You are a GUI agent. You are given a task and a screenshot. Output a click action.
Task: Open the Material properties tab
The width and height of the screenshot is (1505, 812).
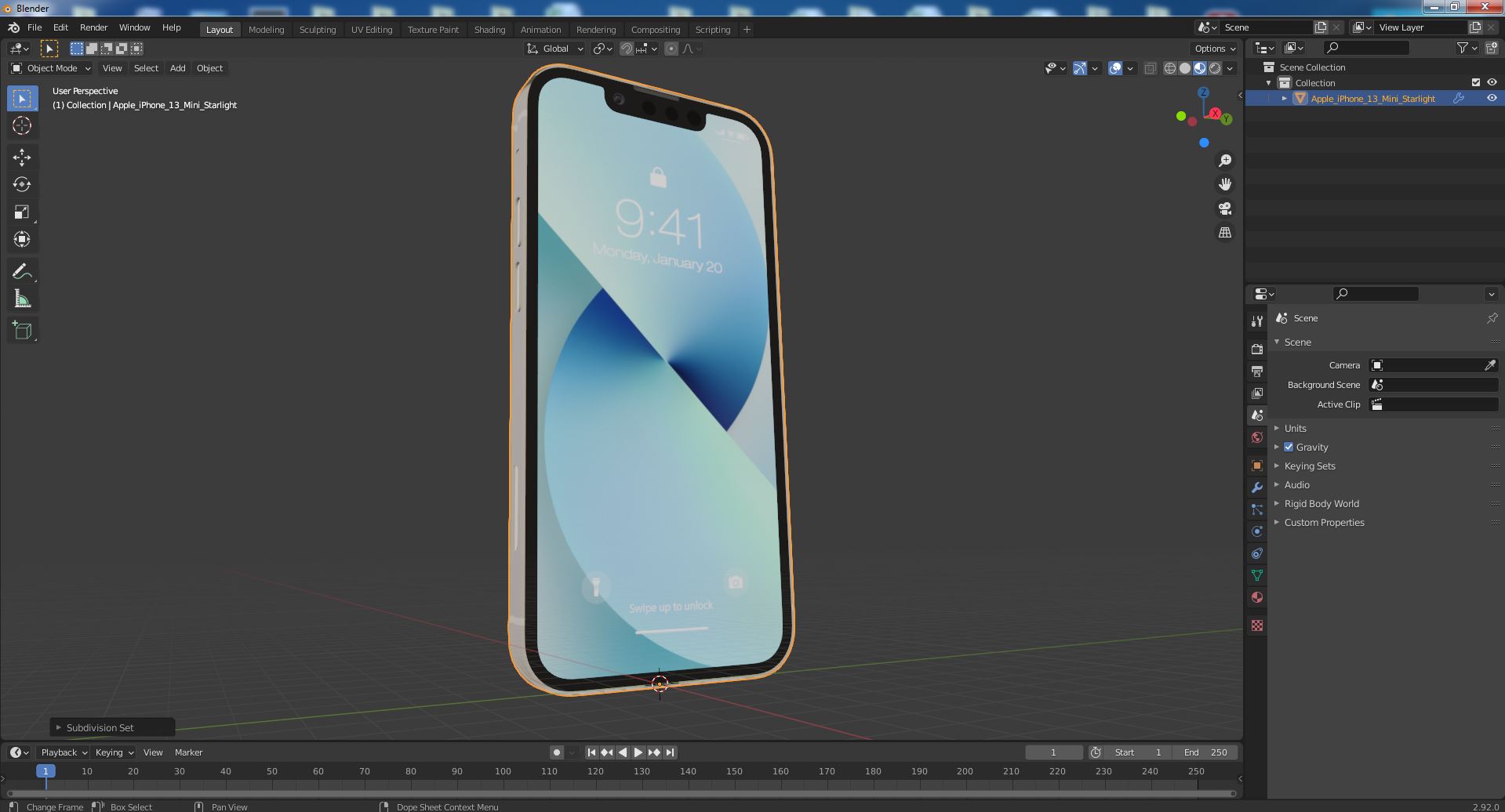tap(1257, 597)
